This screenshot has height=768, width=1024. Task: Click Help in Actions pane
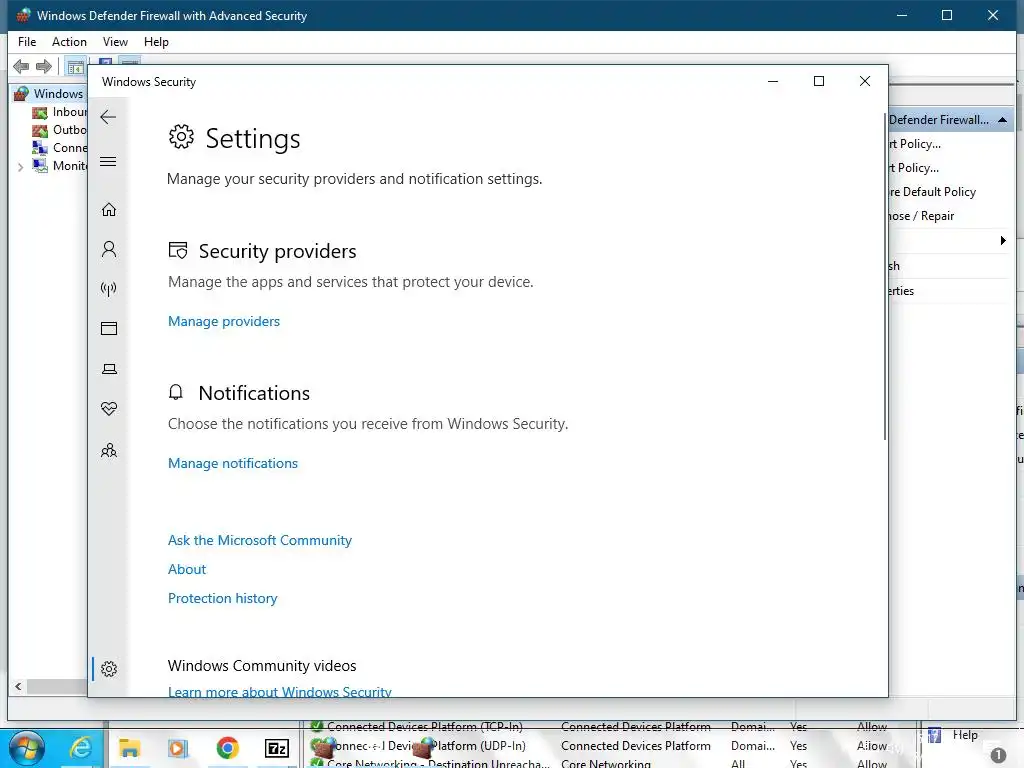[965, 735]
